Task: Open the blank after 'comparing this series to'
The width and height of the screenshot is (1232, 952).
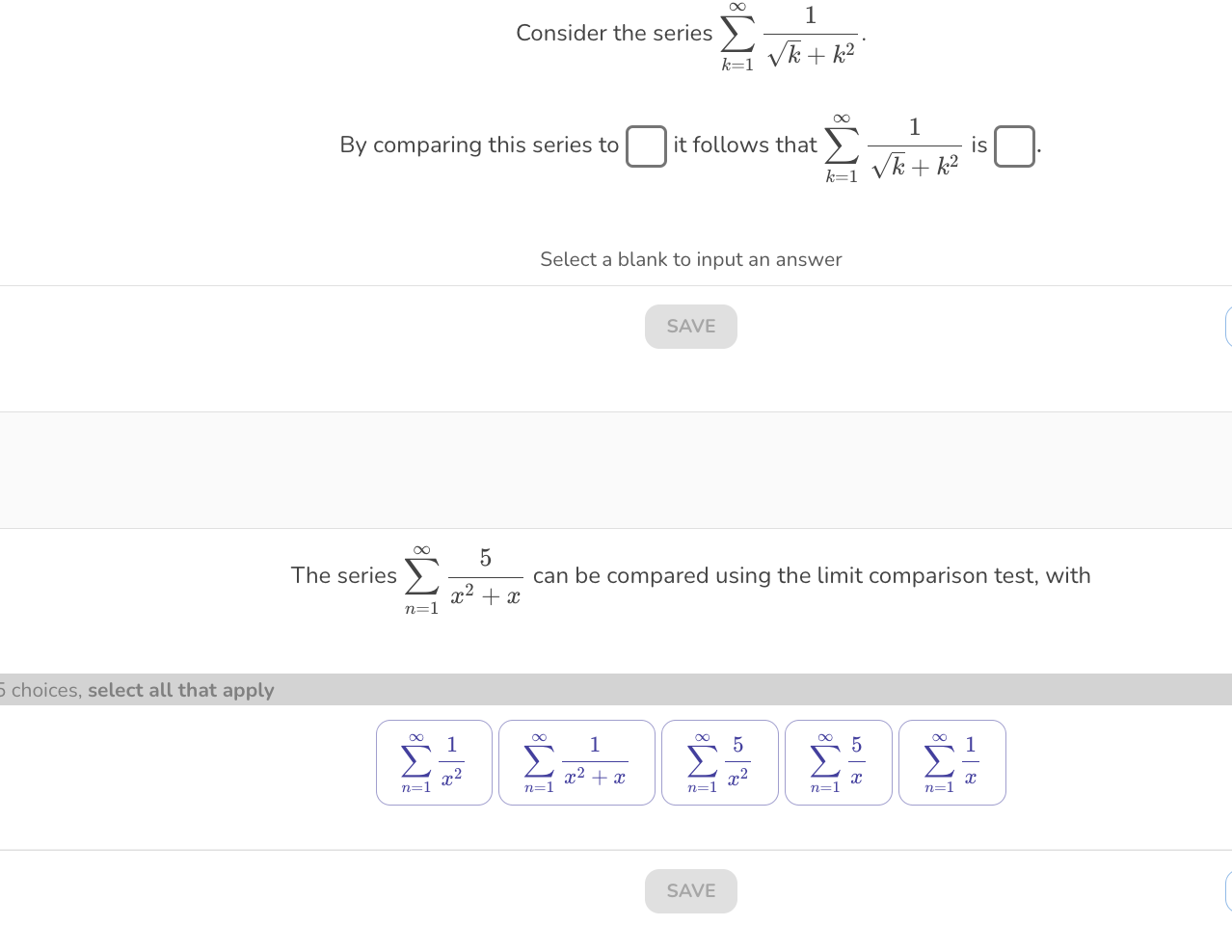Action: tap(646, 146)
